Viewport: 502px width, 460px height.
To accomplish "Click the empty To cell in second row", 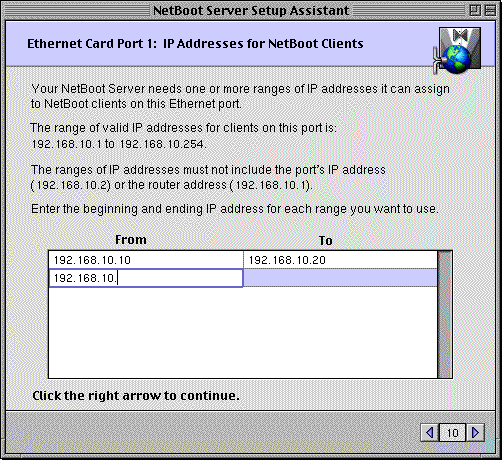I will point(340,278).
